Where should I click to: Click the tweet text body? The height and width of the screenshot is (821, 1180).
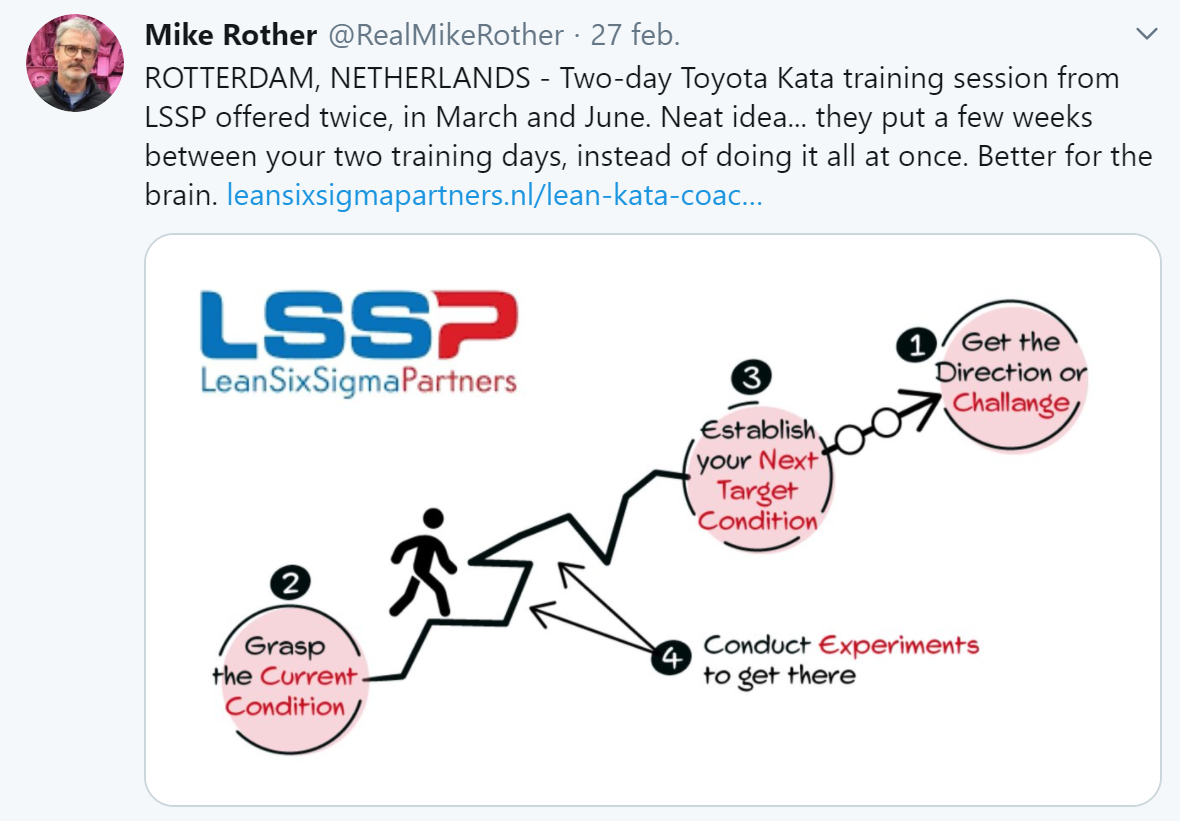coord(648,137)
